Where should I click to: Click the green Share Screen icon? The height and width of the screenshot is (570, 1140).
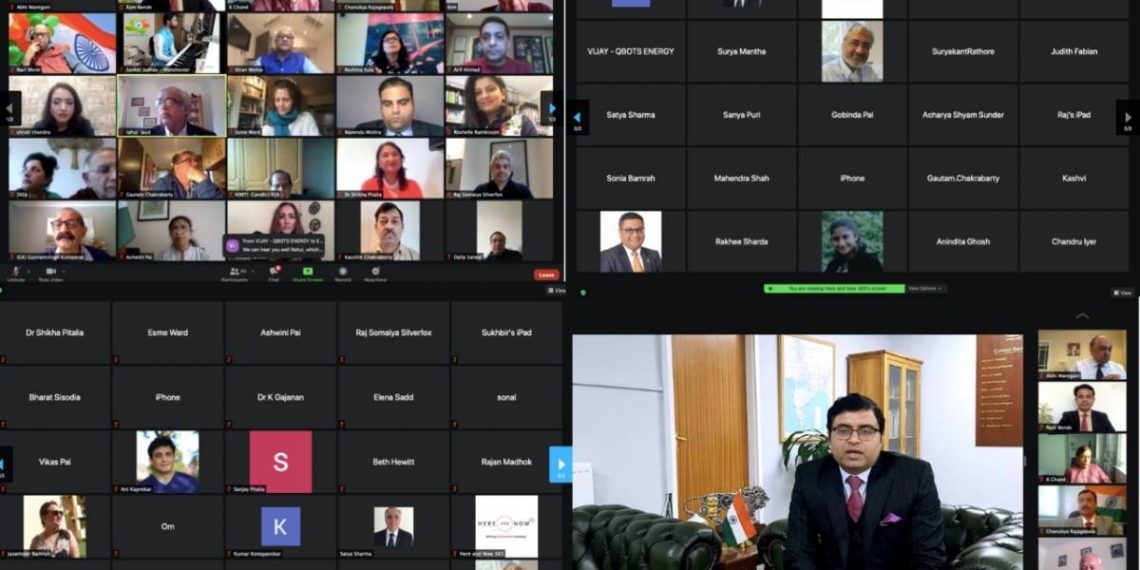308,271
